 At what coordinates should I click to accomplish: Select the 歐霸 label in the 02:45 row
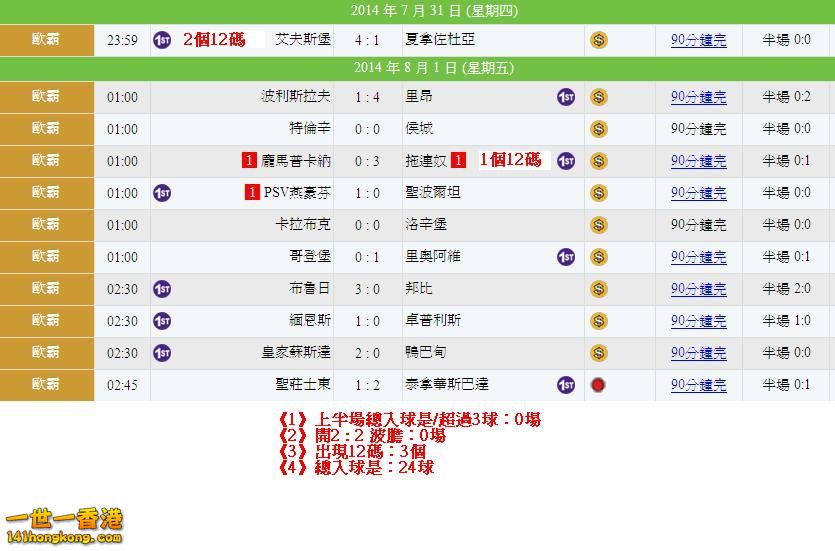[x=46, y=384]
